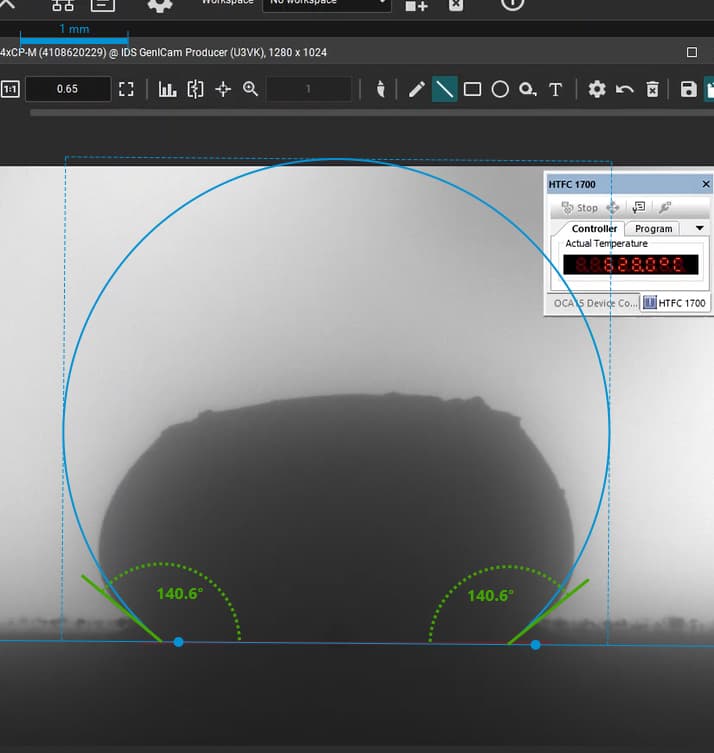Select the crosshair target tool
The width and height of the screenshot is (714, 753).
tap(223, 89)
